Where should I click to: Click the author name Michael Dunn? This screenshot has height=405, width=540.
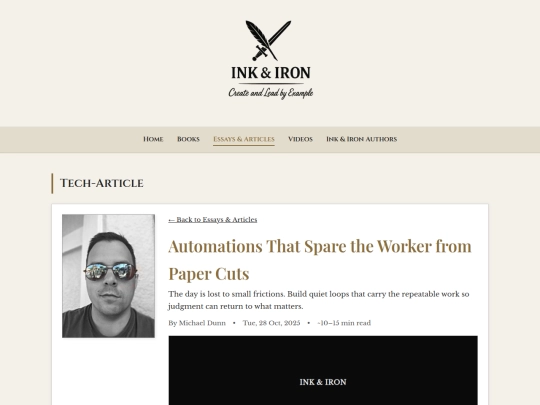(202, 323)
